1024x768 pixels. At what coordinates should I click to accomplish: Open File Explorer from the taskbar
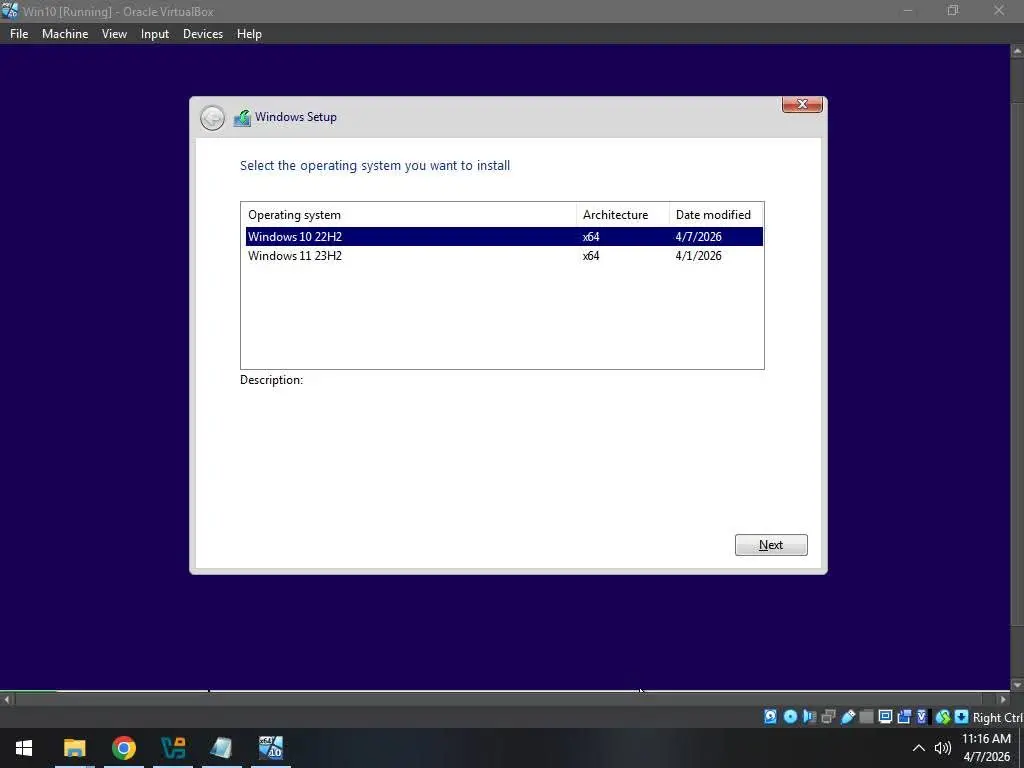(74, 748)
